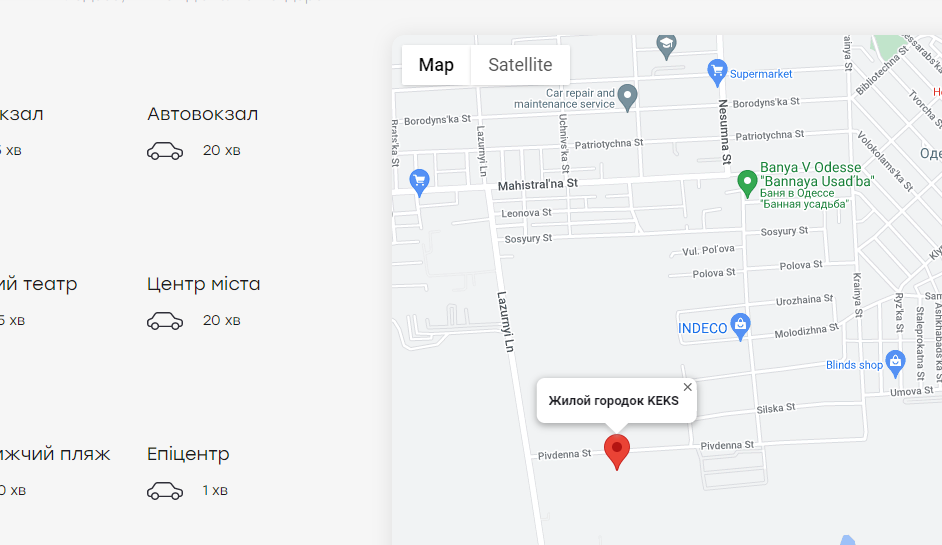The image size is (942, 545).
Task: Select the school graduation cap marker
Action: point(666,46)
